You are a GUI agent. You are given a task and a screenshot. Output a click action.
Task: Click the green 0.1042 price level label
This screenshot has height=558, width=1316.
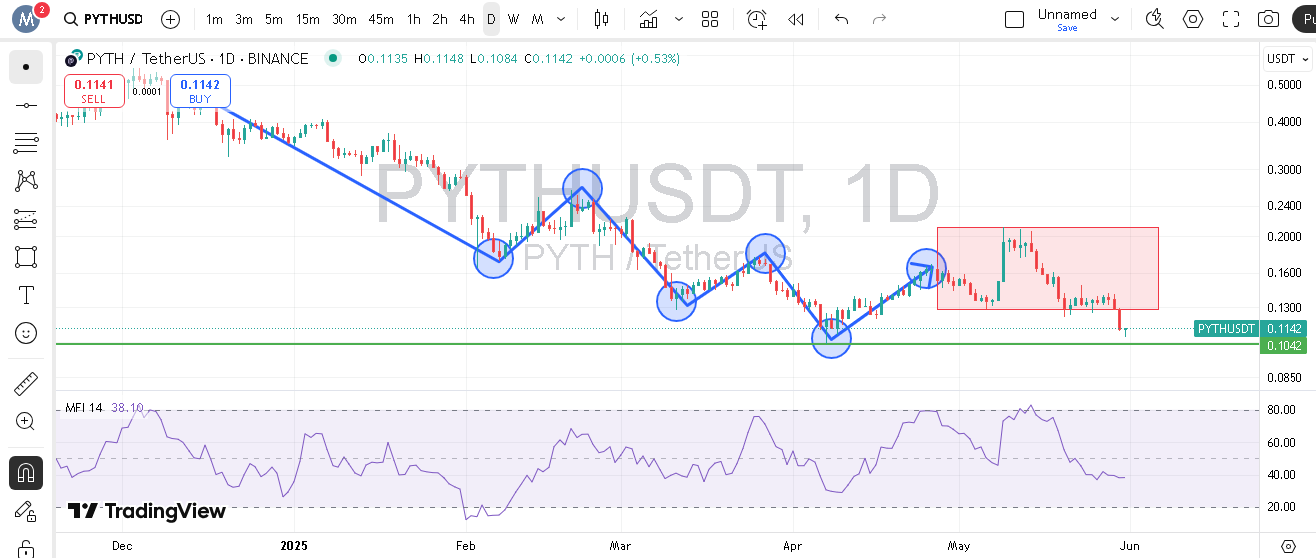click(x=1283, y=346)
